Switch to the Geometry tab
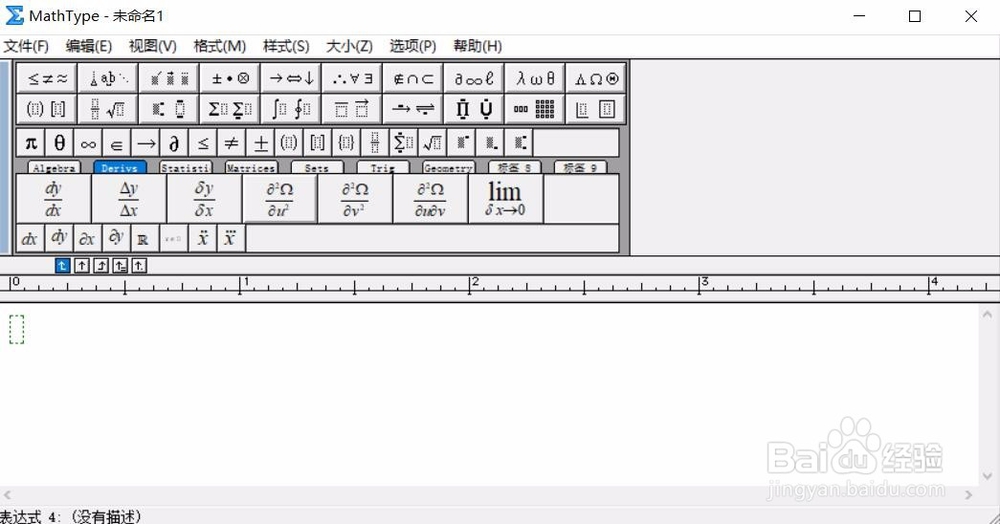 pos(448,168)
